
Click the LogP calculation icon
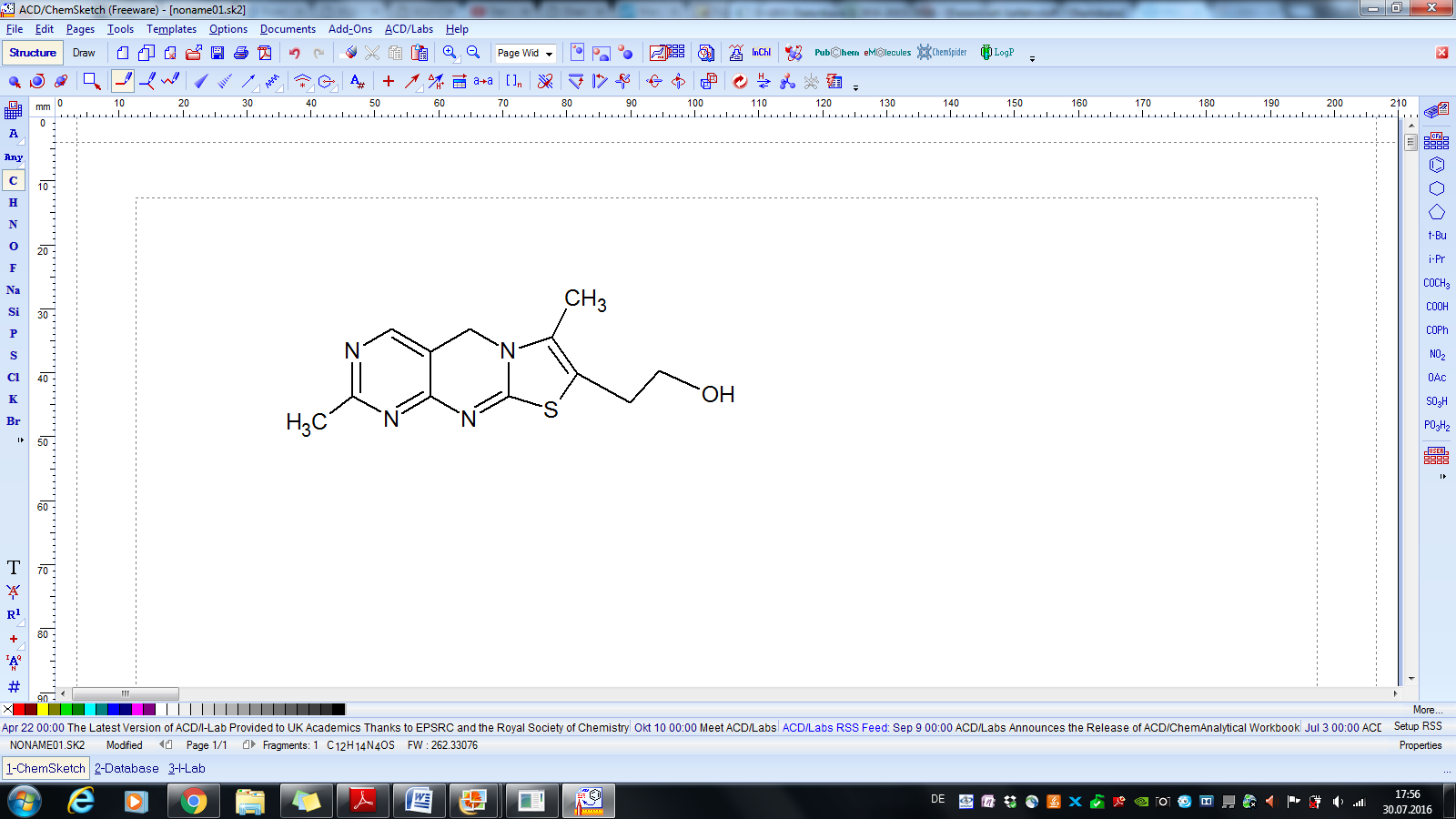pos(996,53)
